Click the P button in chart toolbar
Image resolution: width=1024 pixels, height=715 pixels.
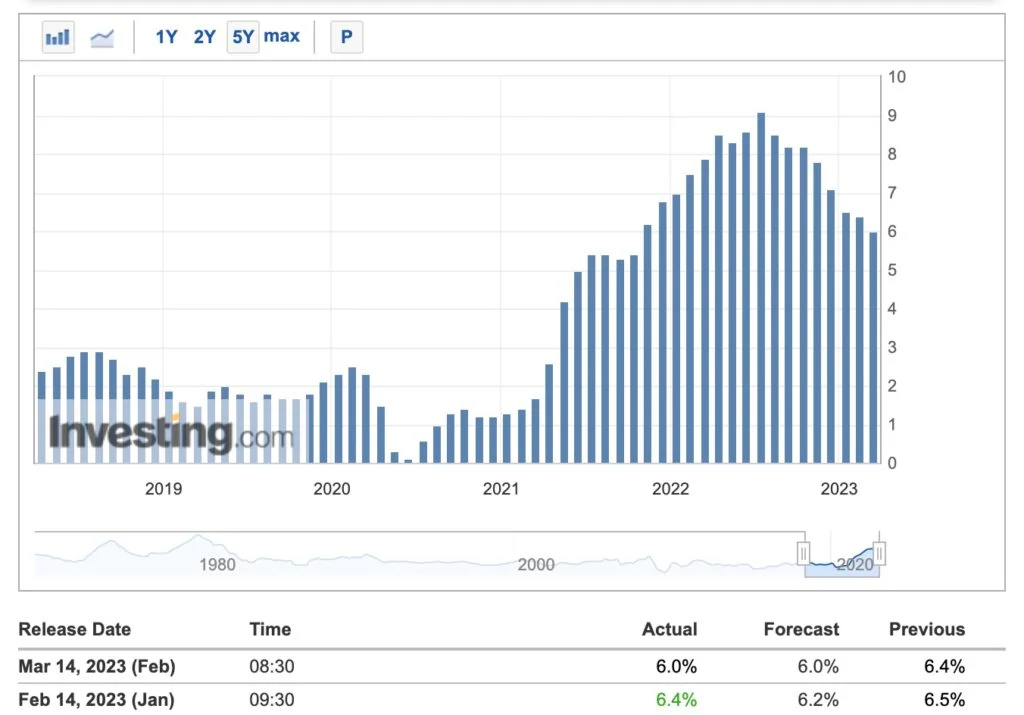tap(347, 37)
